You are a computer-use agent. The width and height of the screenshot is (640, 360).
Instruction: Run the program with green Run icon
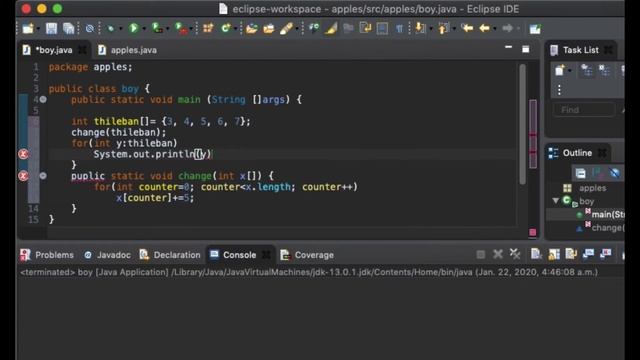[133, 28]
